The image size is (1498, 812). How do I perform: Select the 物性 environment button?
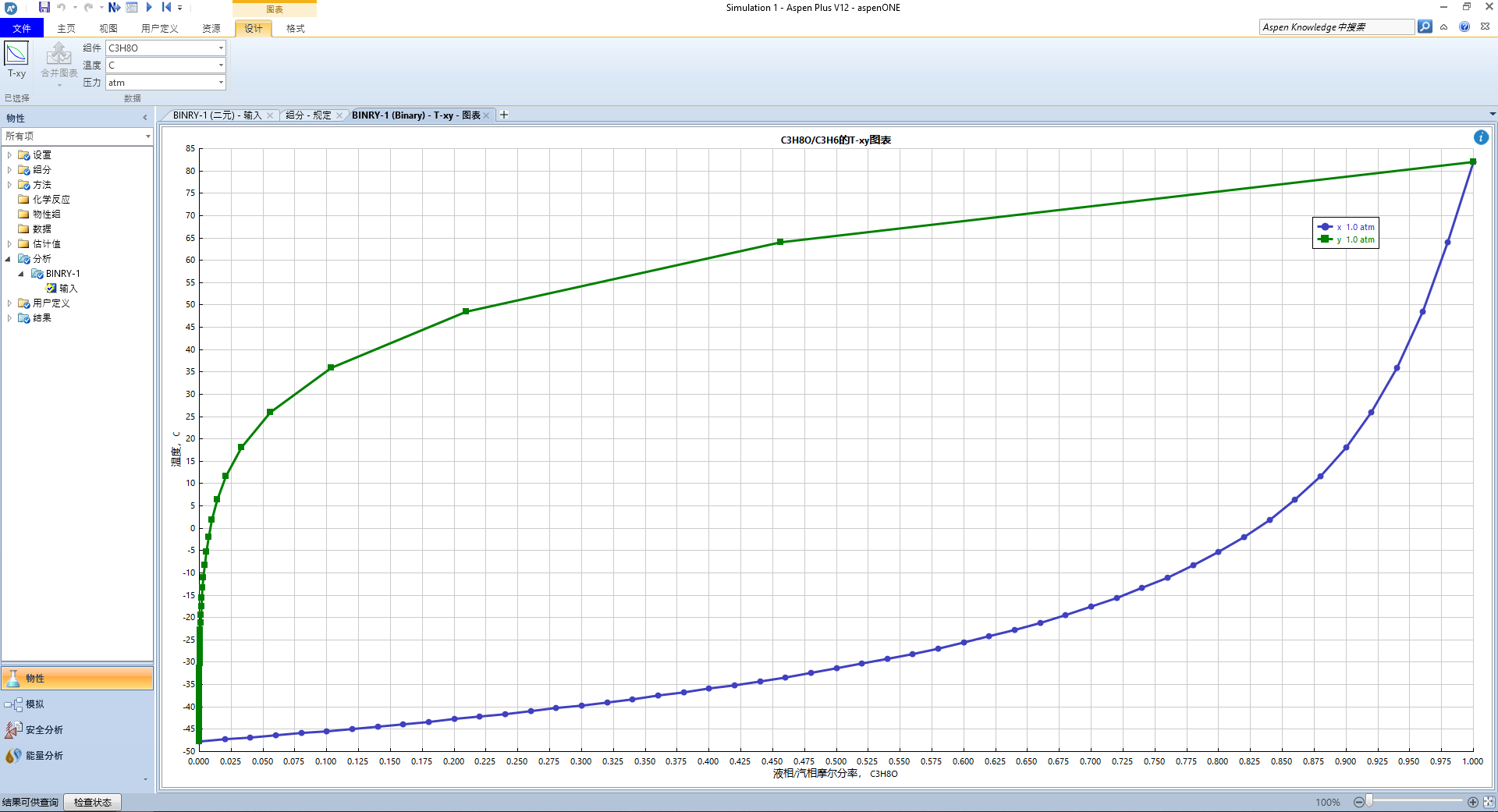pos(76,679)
